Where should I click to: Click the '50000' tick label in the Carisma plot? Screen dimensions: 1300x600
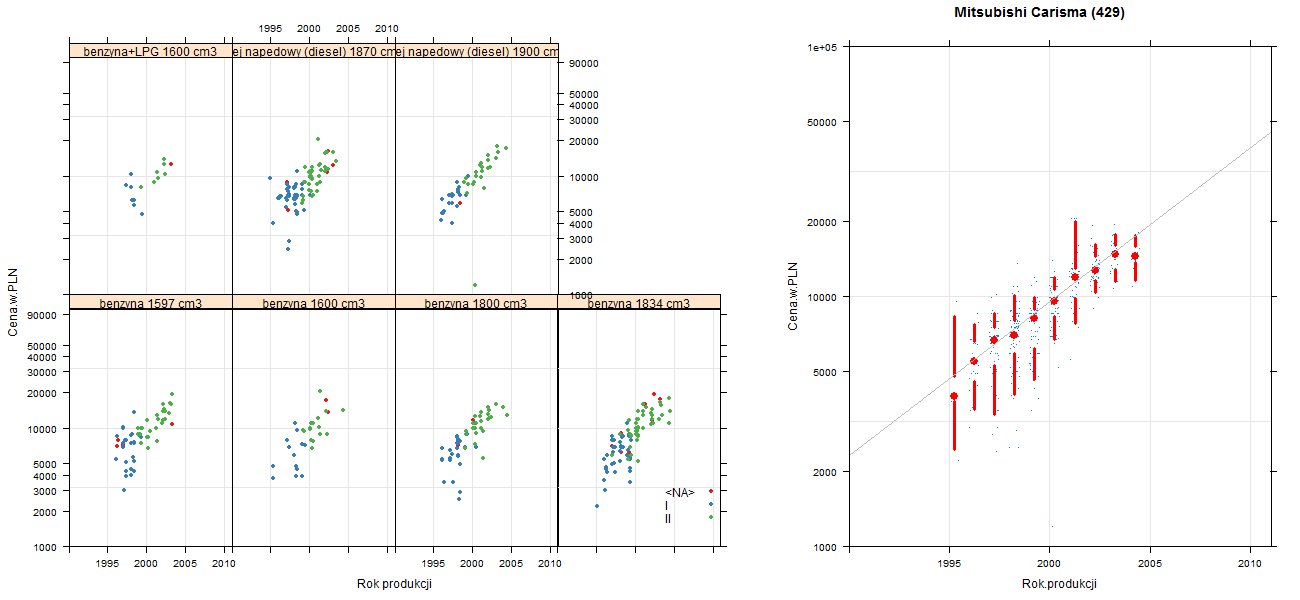click(x=822, y=122)
